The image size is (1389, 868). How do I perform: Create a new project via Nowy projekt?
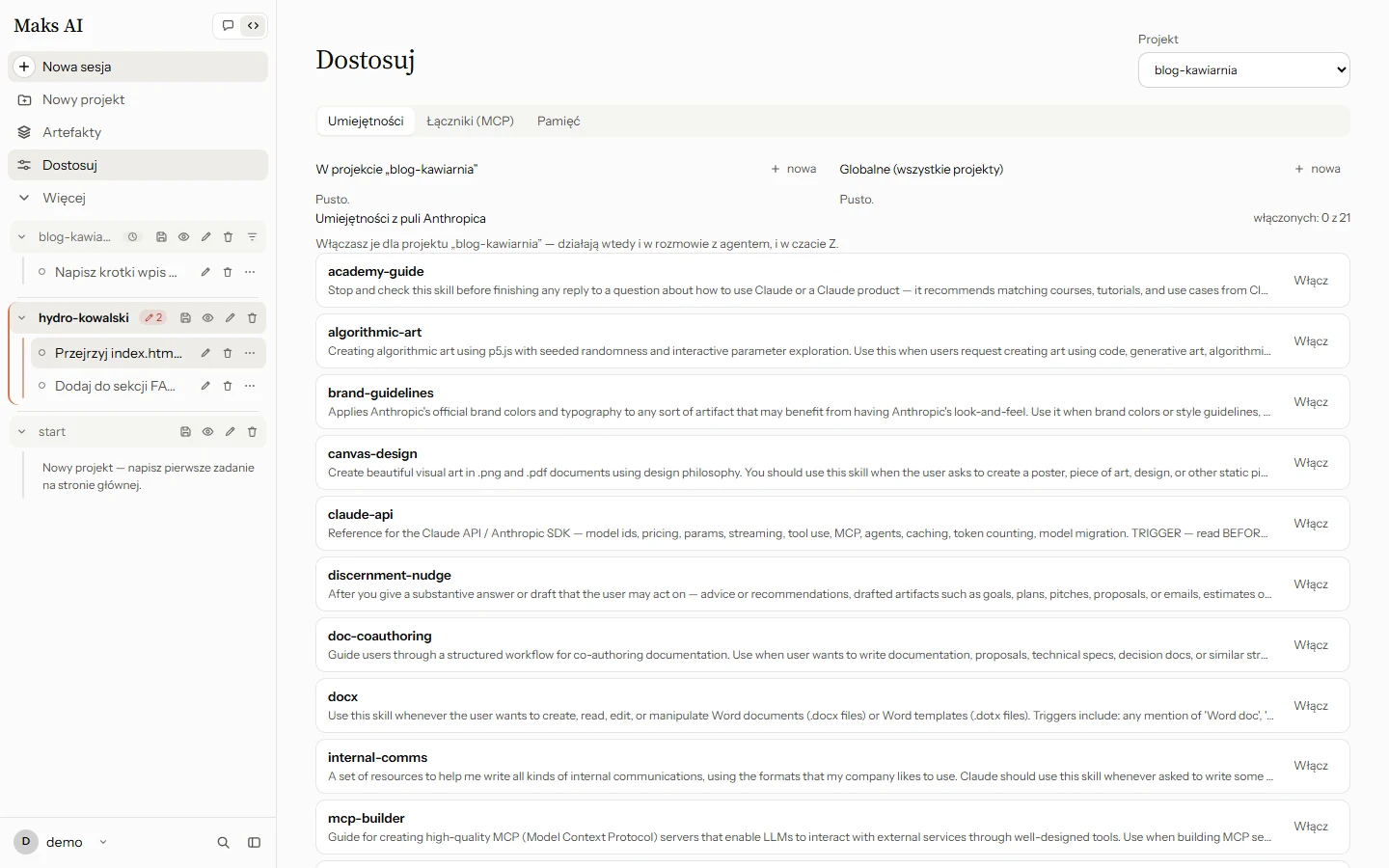(x=138, y=99)
